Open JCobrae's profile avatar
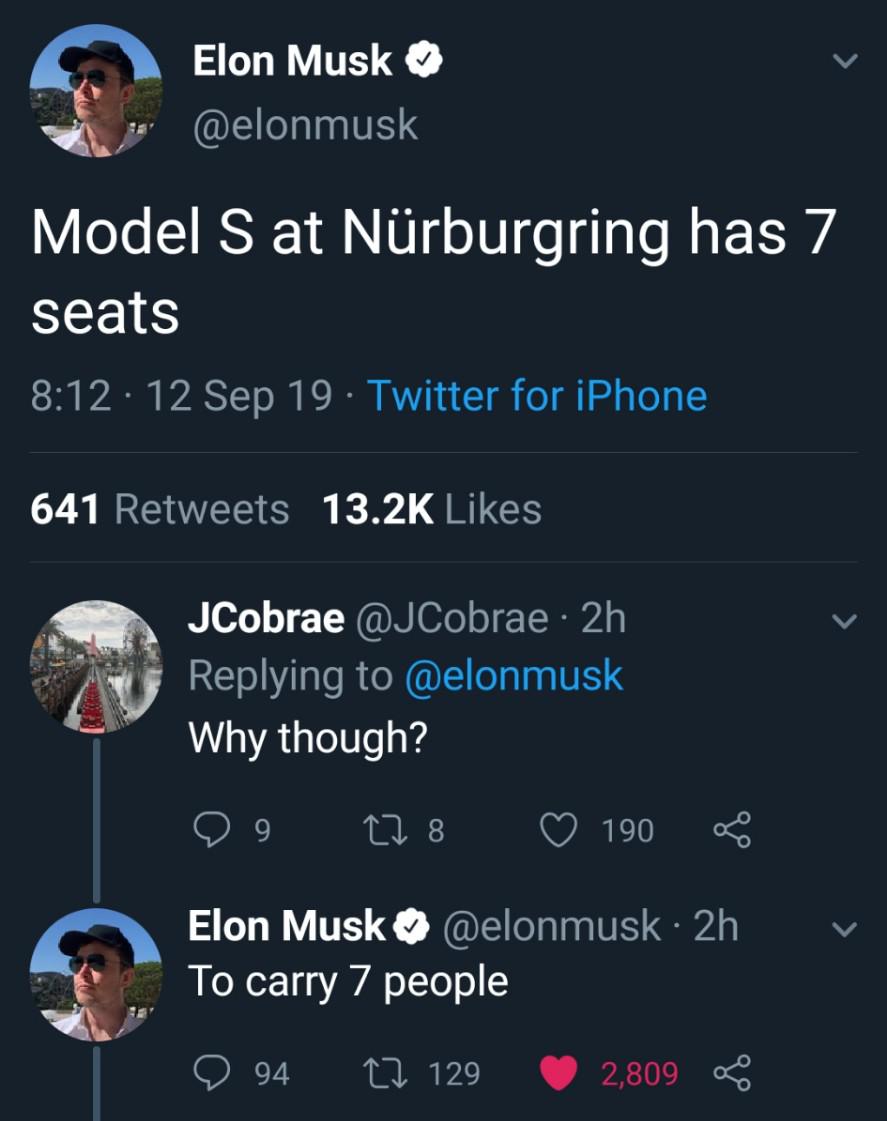The width and height of the screenshot is (887, 1121). [95, 666]
